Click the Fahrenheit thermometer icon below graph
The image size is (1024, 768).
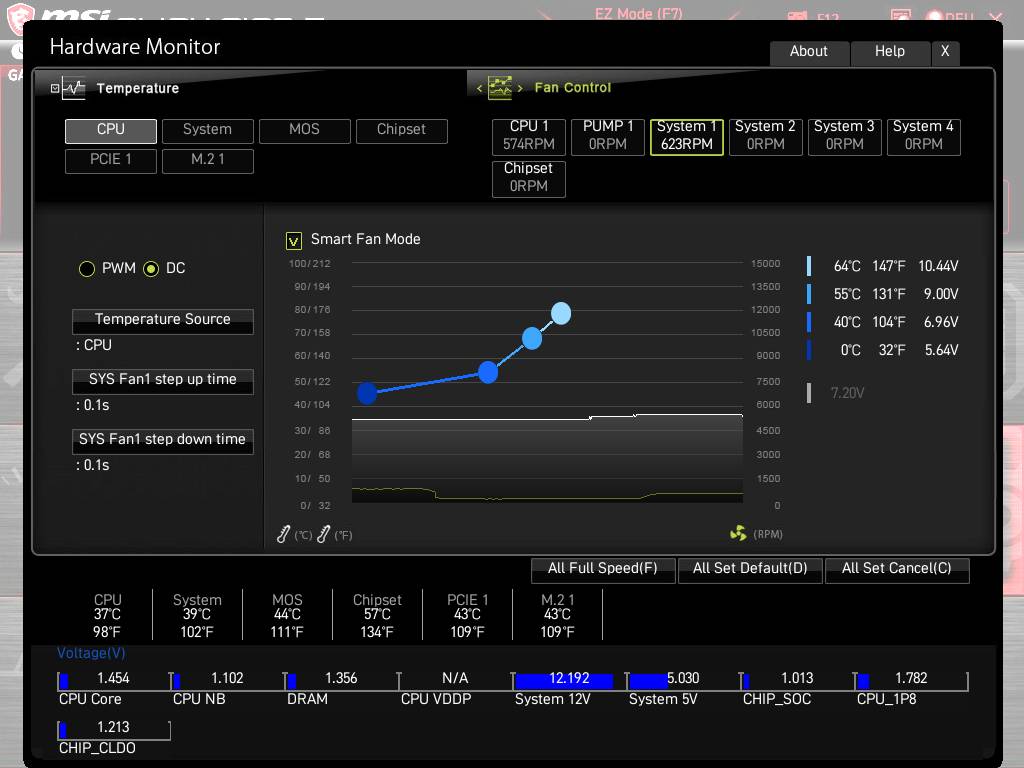point(323,534)
